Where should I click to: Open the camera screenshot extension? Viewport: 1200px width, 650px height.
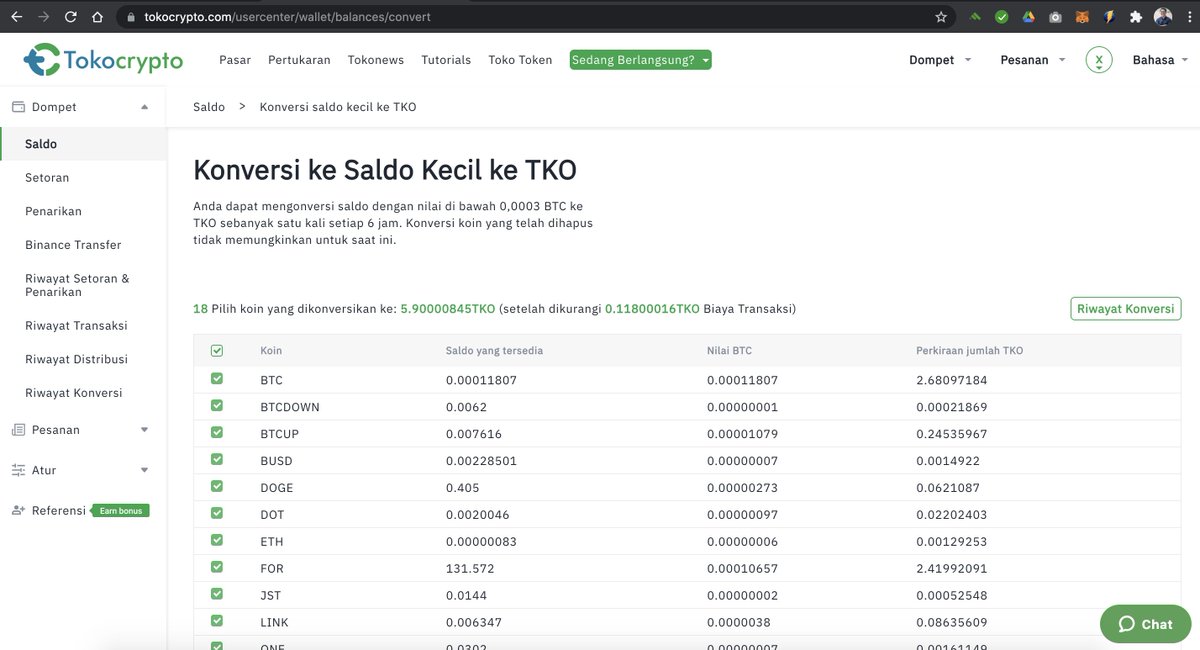pos(1056,17)
